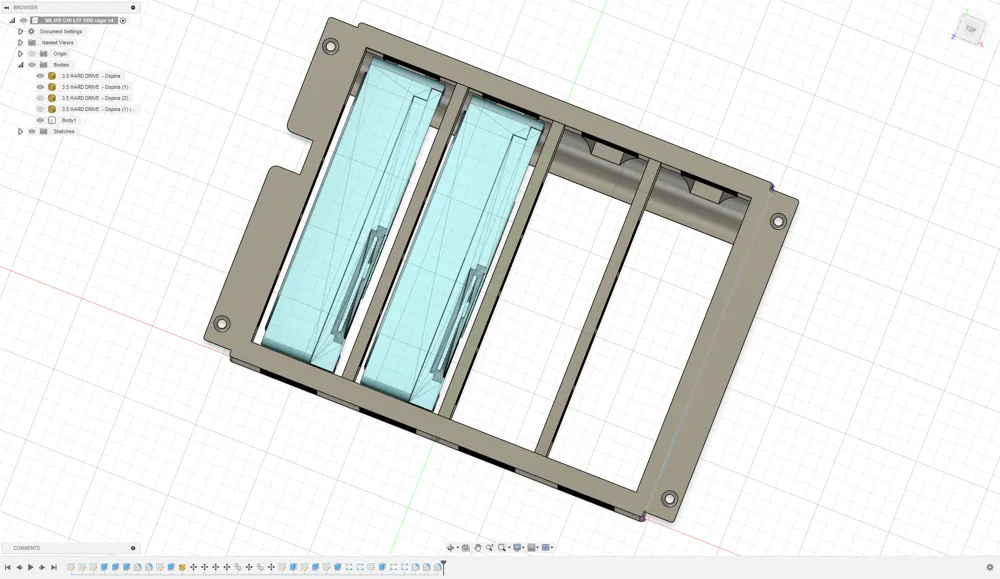Image resolution: width=1000 pixels, height=579 pixels.
Task: Show the Origin folder via eye icon
Action: point(32,54)
